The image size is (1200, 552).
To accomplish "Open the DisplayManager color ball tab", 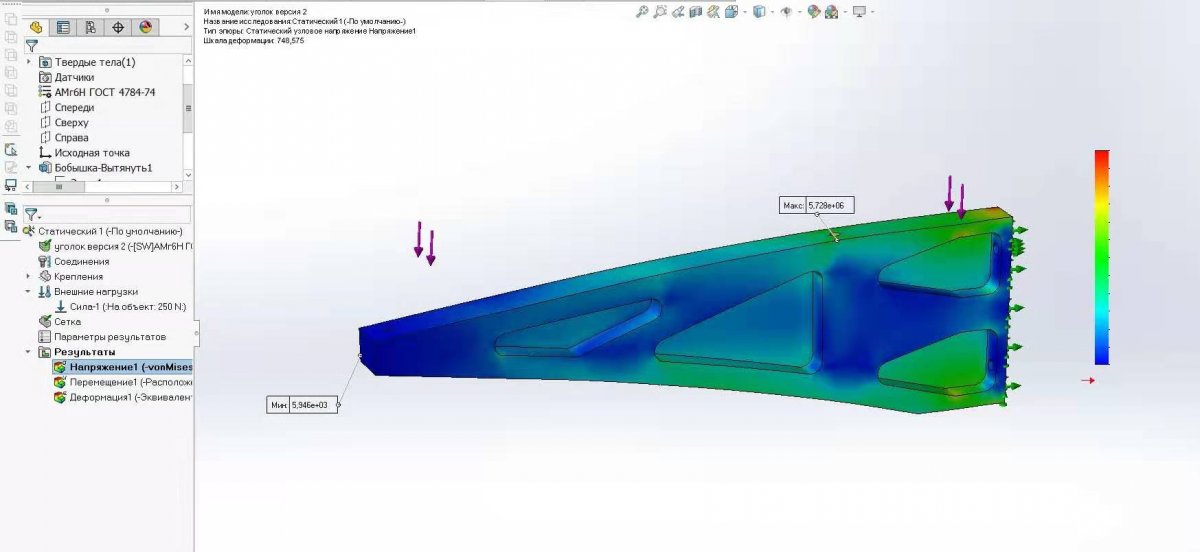I will click(x=145, y=28).
